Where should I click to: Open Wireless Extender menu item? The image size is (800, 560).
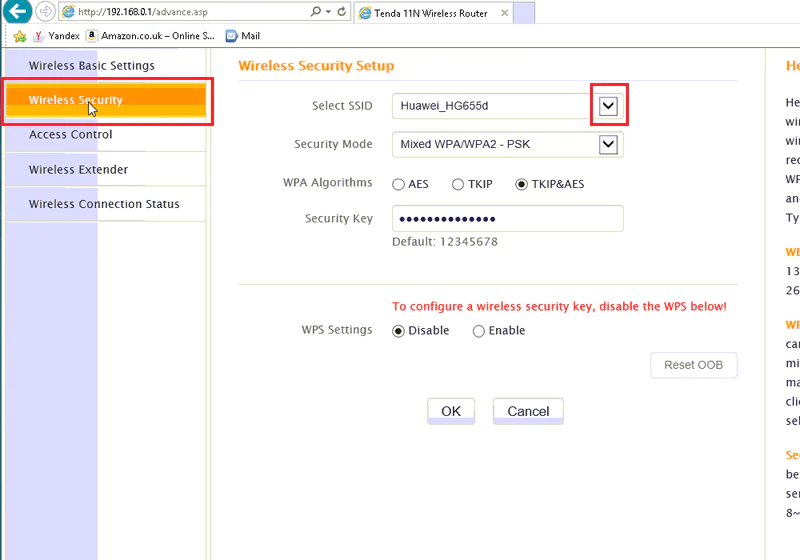106,169
